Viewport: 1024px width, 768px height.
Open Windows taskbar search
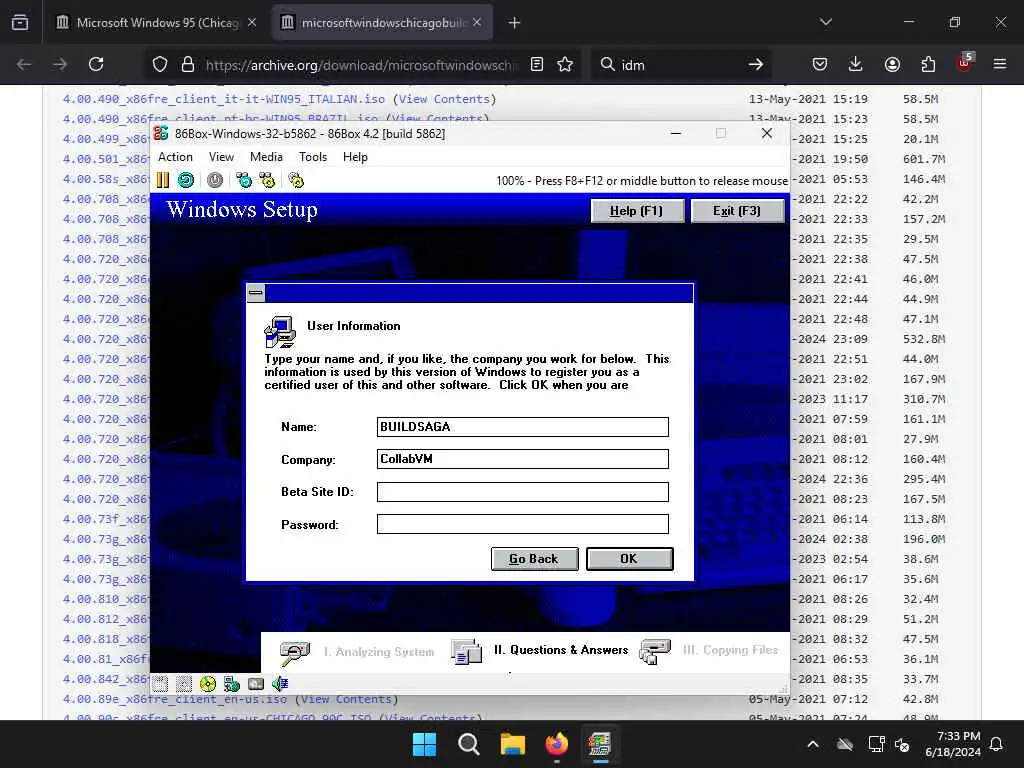(468, 744)
